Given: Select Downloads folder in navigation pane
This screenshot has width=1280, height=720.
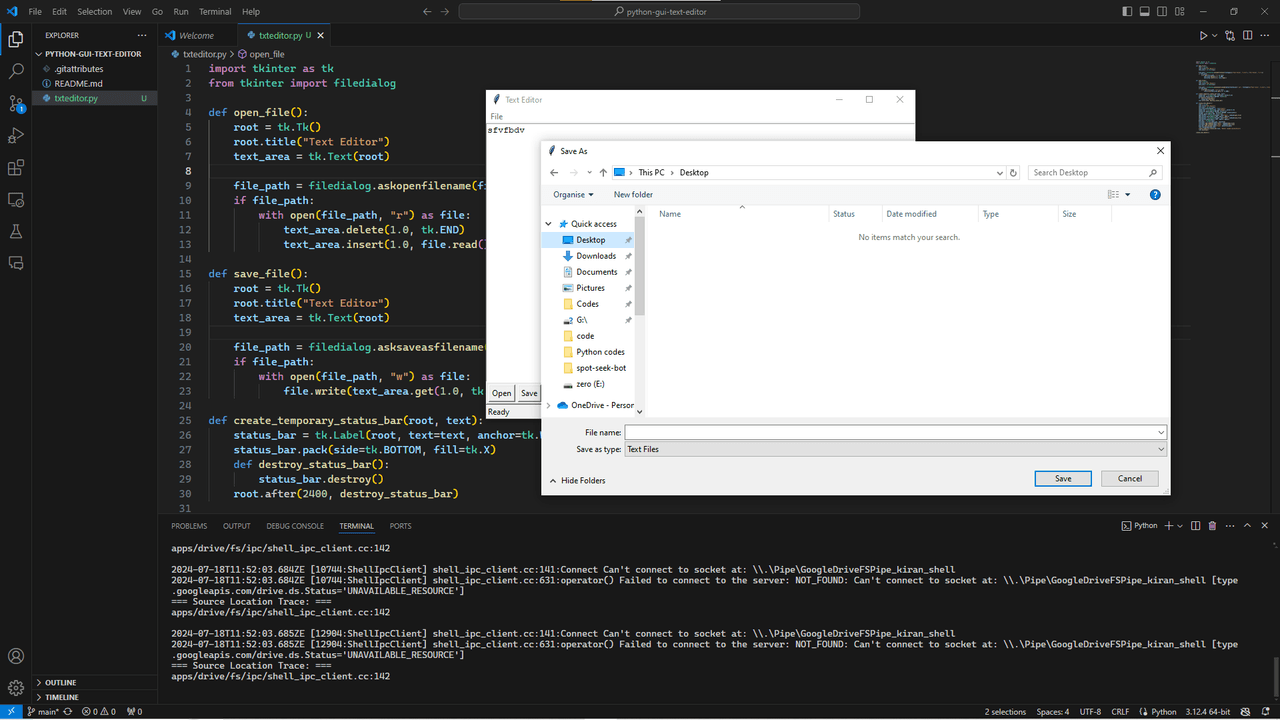Looking at the screenshot, I should point(596,256).
